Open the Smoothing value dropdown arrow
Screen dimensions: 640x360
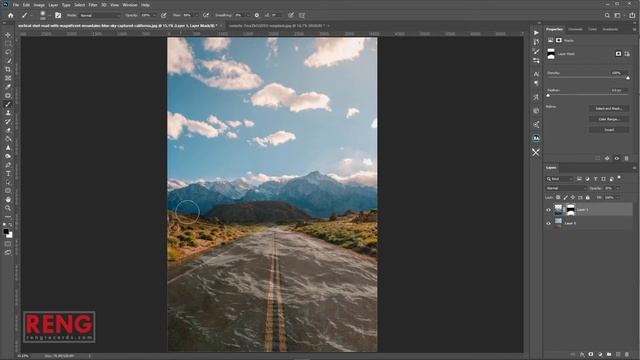tap(248, 15)
